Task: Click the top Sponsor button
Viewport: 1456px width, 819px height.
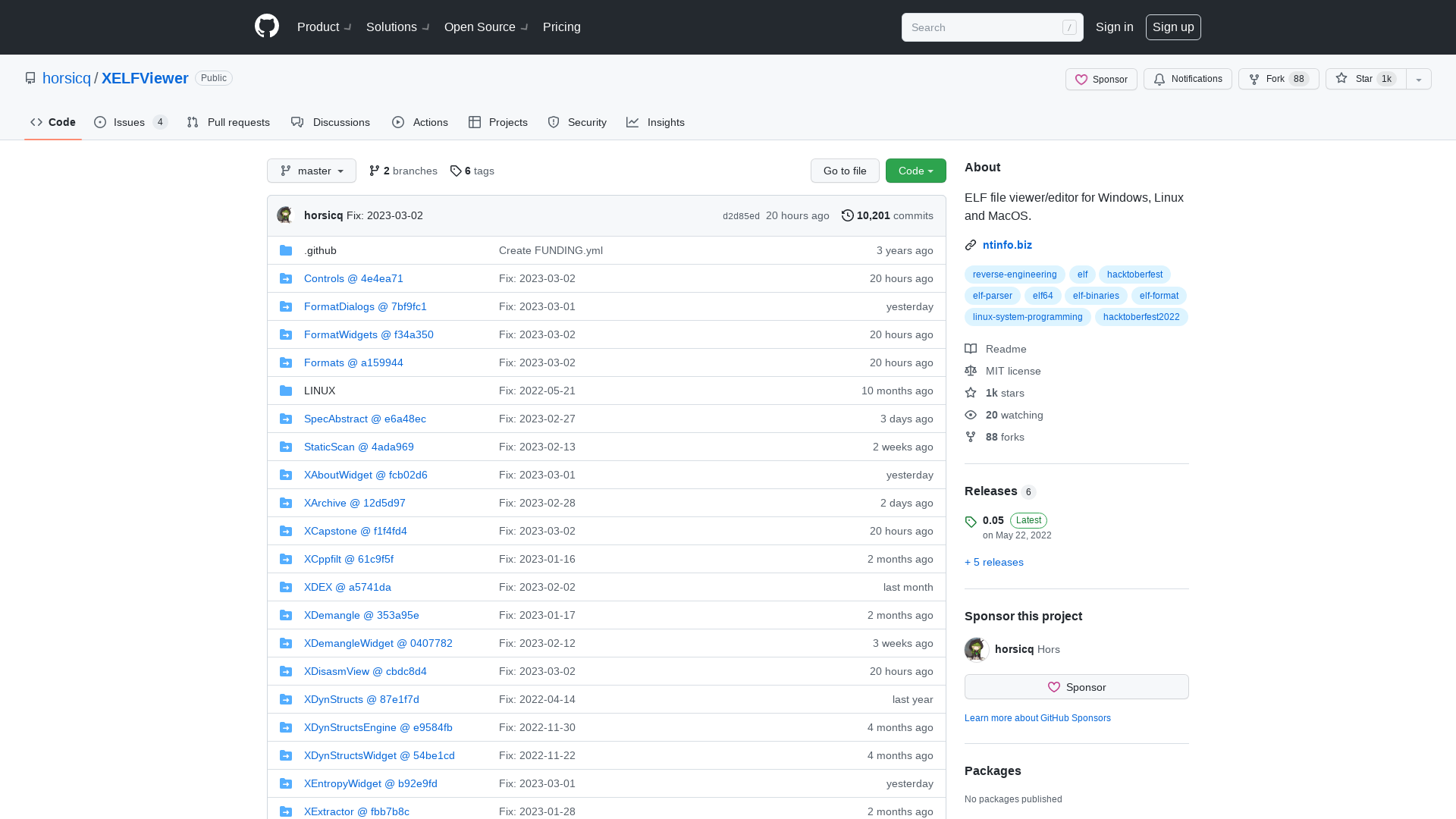Action: click(1101, 79)
